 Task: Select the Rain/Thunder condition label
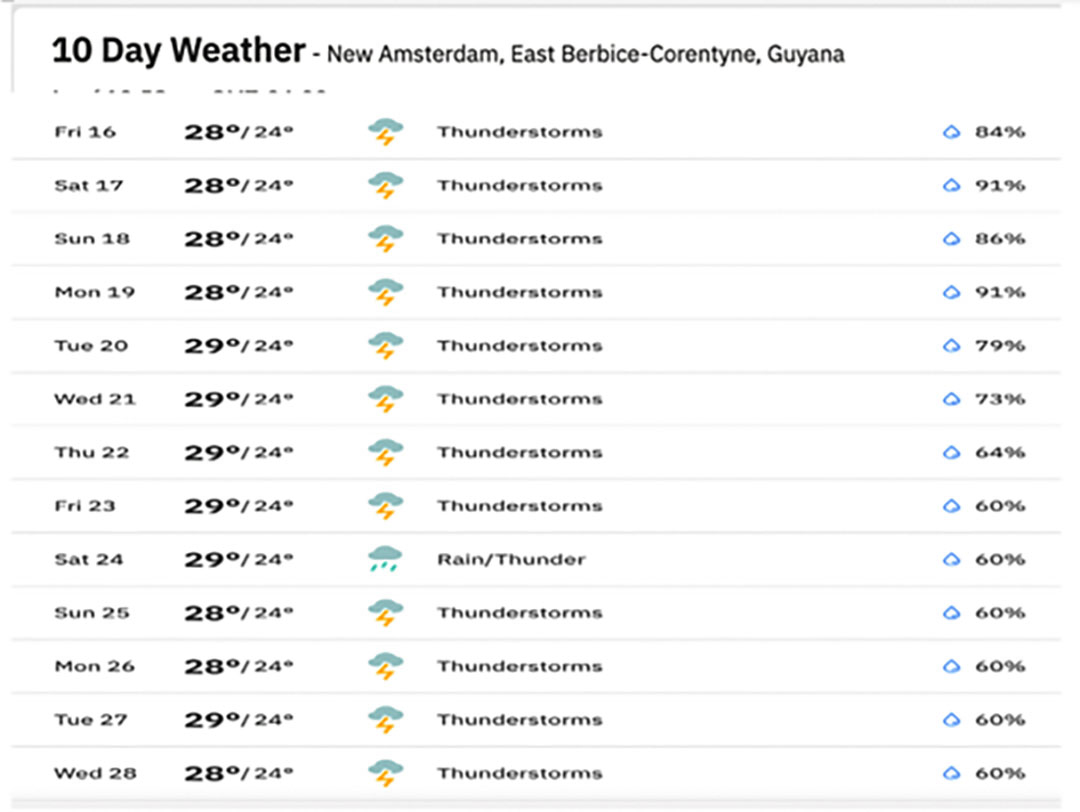tap(511, 559)
